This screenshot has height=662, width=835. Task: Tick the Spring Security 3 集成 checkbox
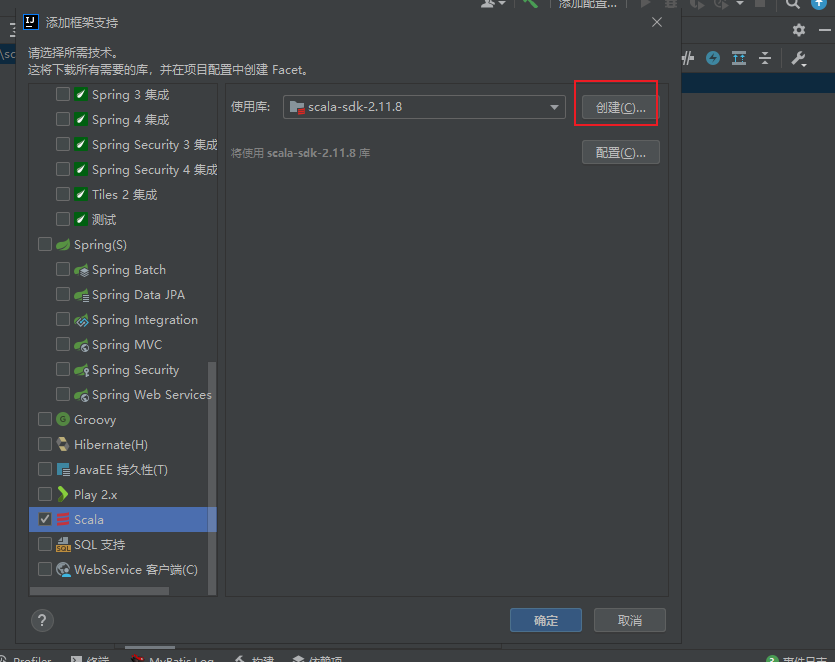[63, 144]
